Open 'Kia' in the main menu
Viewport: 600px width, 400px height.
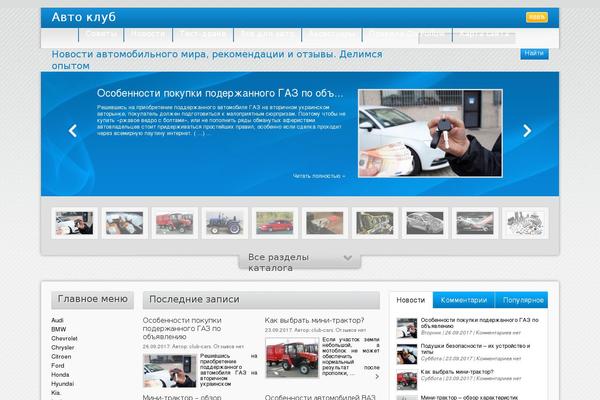coord(56,393)
